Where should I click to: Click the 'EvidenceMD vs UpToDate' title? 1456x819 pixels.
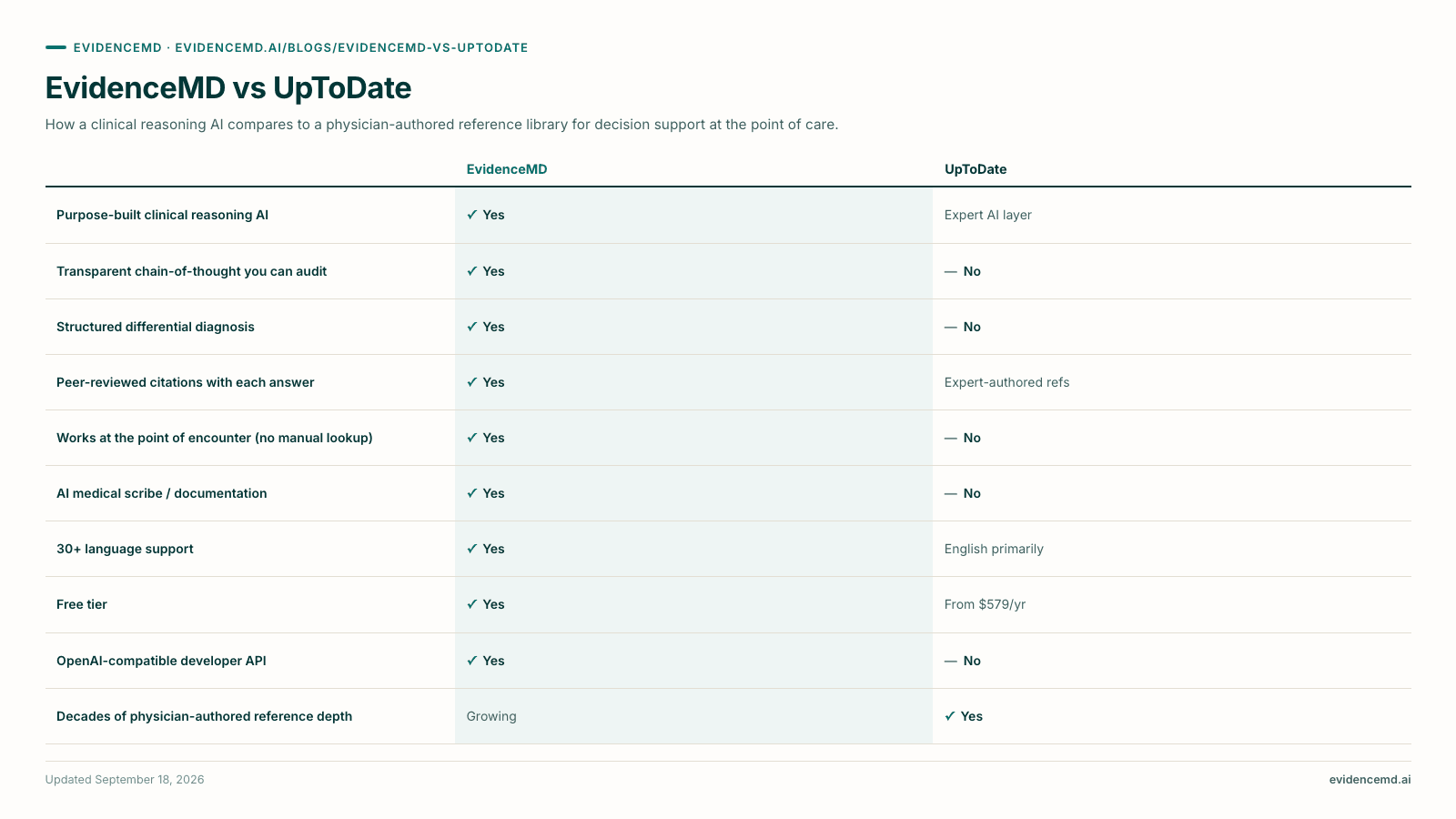click(228, 88)
